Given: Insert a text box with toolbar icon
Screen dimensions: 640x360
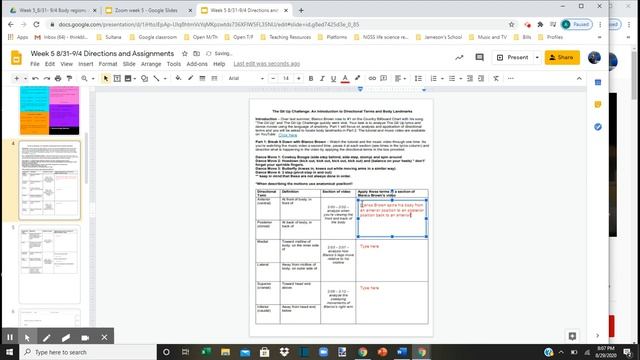Looking at the screenshot, I should [117, 78].
